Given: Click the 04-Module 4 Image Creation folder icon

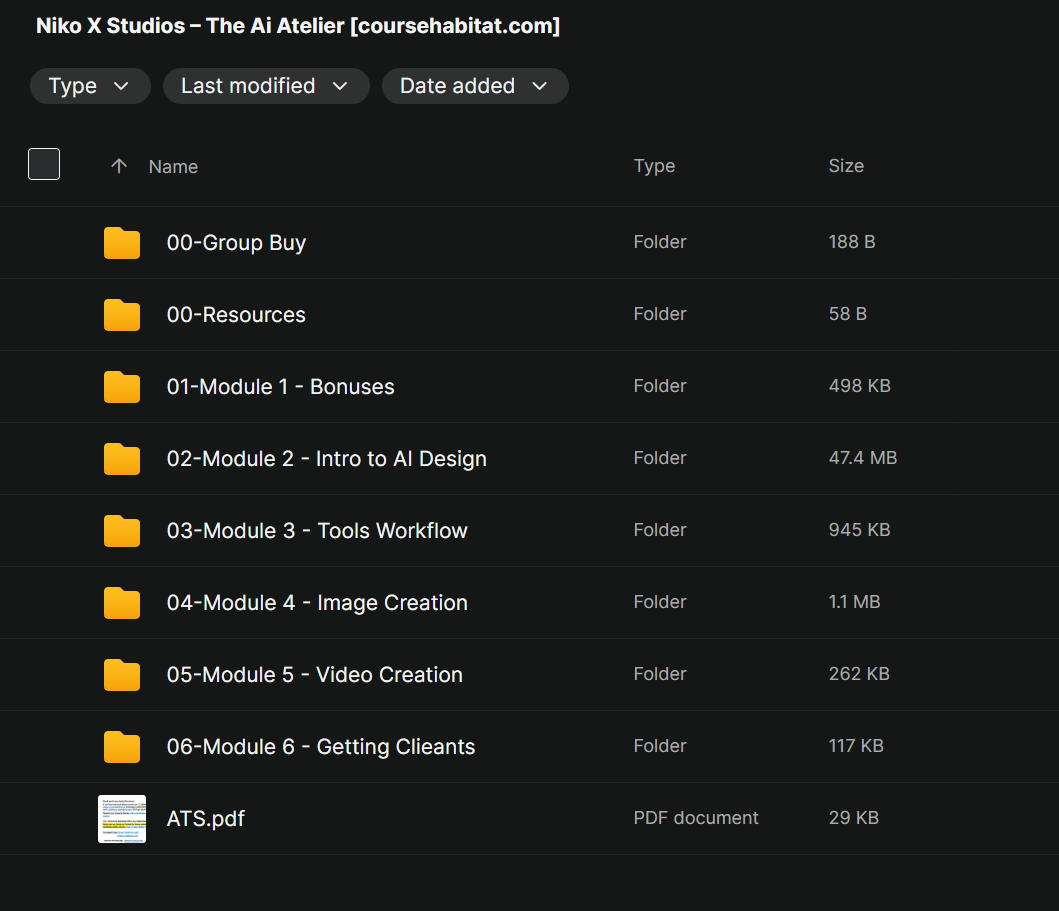Looking at the screenshot, I should pyautogui.click(x=122, y=603).
